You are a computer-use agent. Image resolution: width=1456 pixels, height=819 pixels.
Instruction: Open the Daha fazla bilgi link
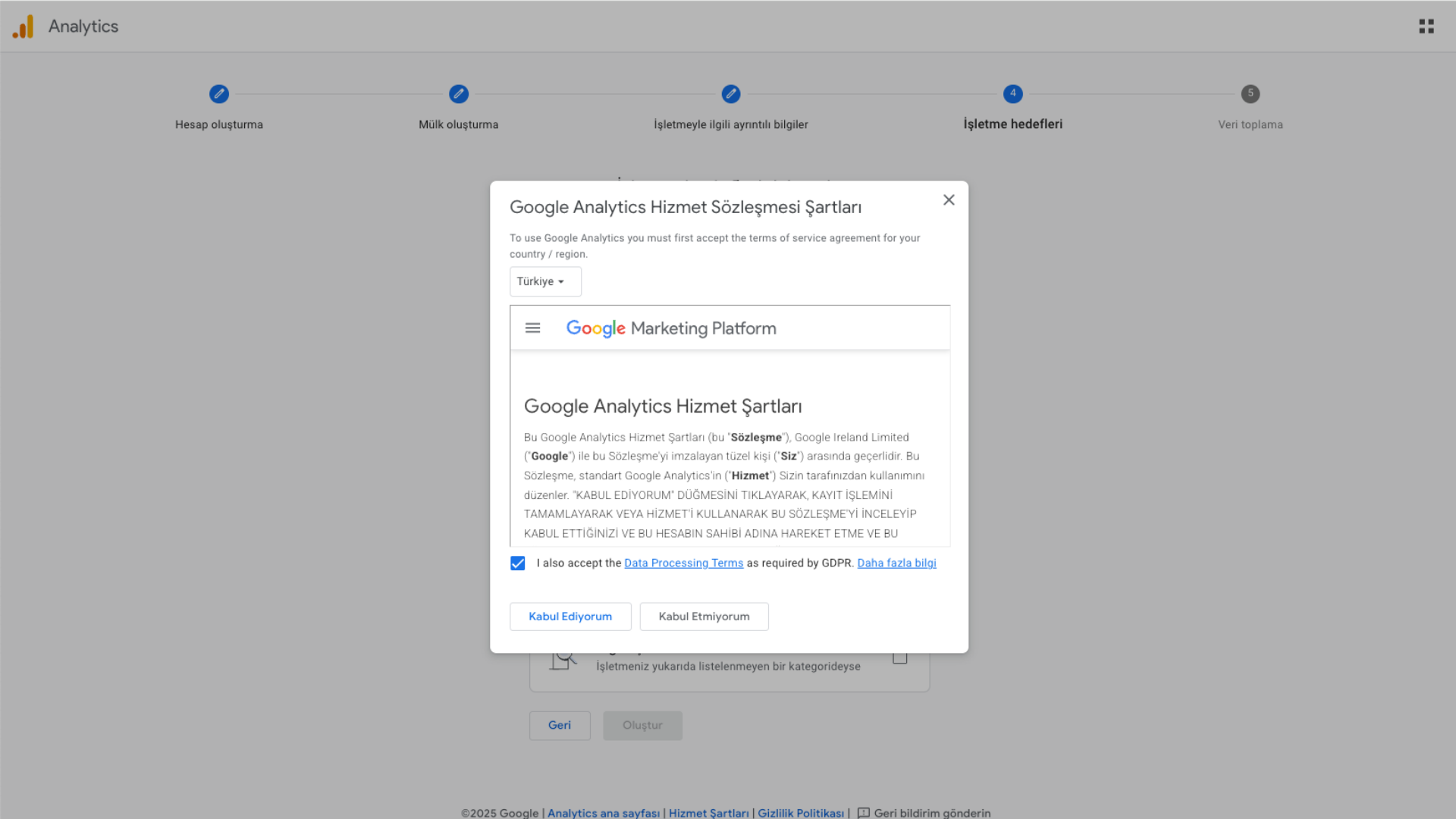pos(897,563)
